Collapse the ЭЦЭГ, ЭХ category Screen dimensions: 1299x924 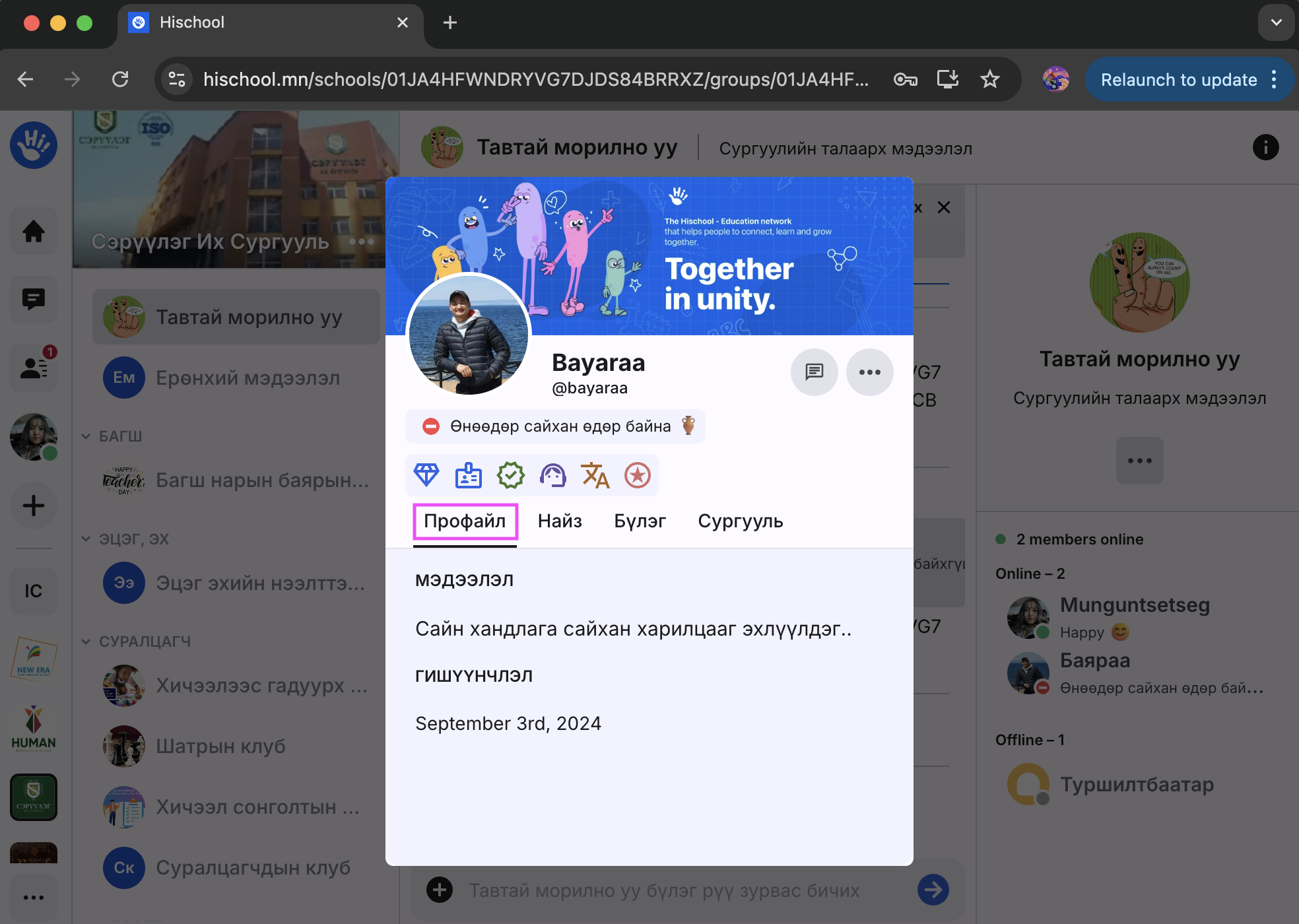pyautogui.click(x=86, y=539)
